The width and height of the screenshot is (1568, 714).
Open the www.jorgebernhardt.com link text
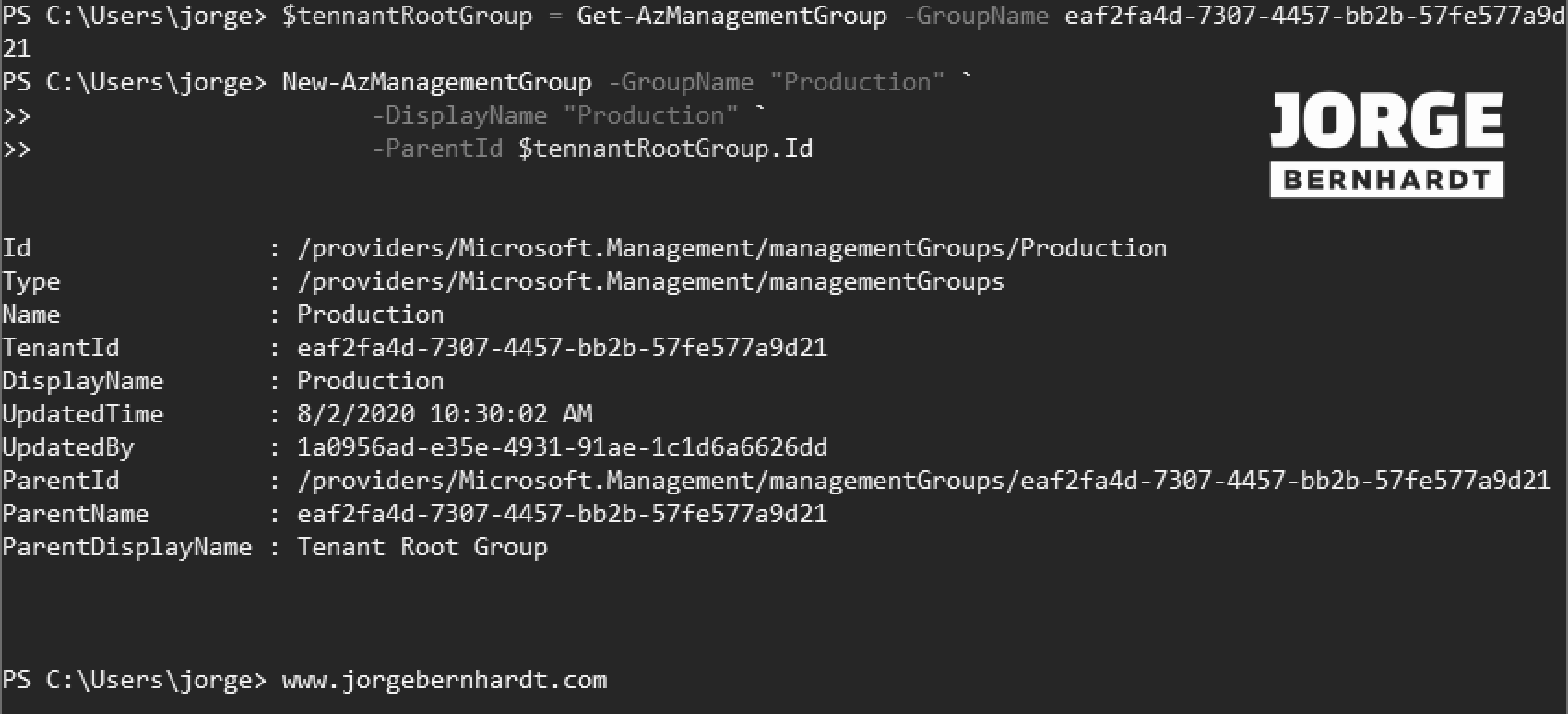(444, 681)
